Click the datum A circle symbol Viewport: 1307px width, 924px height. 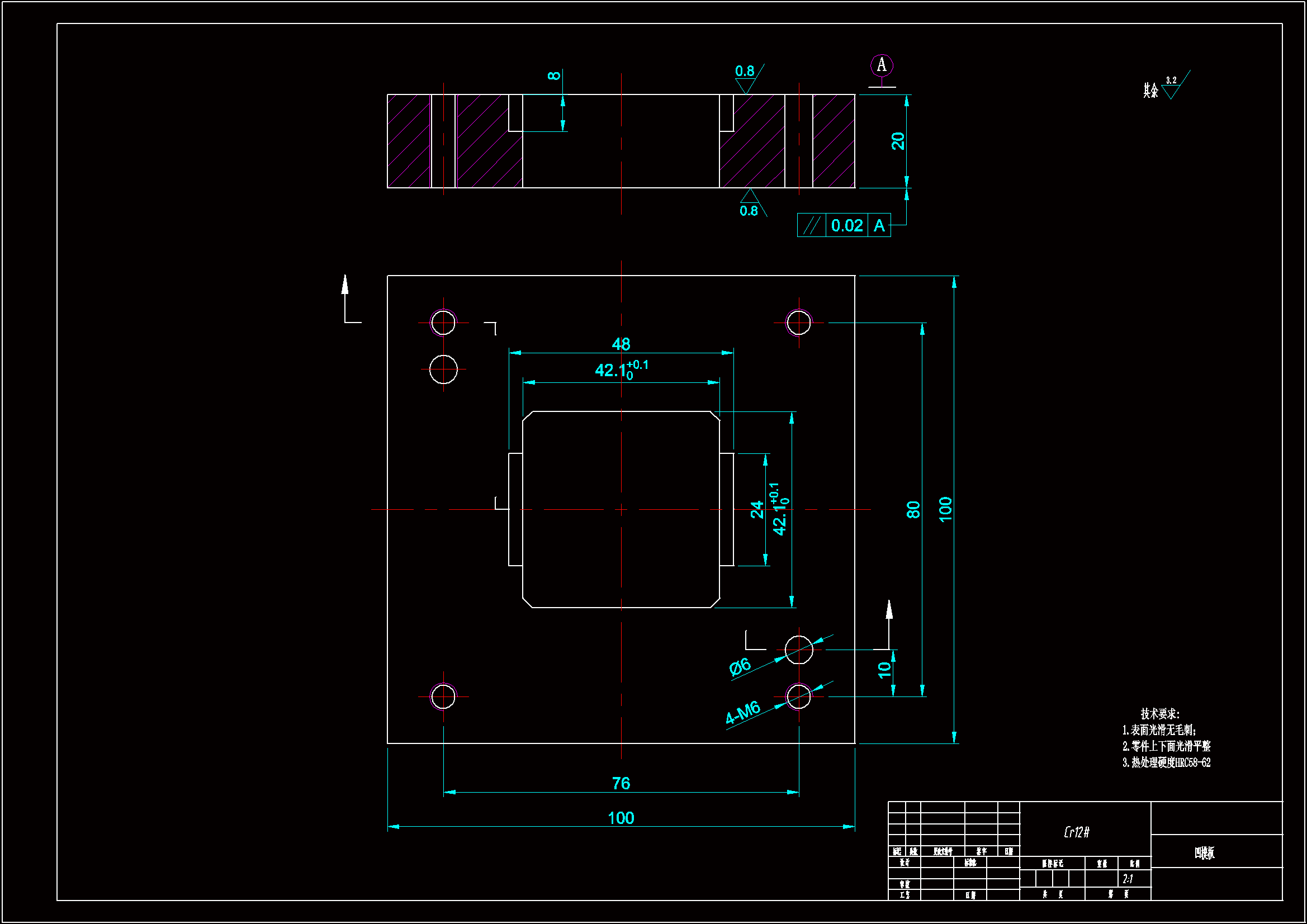[881, 65]
